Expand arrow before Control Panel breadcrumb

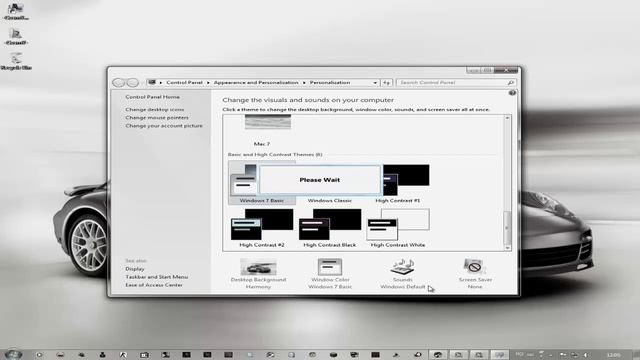(161, 82)
